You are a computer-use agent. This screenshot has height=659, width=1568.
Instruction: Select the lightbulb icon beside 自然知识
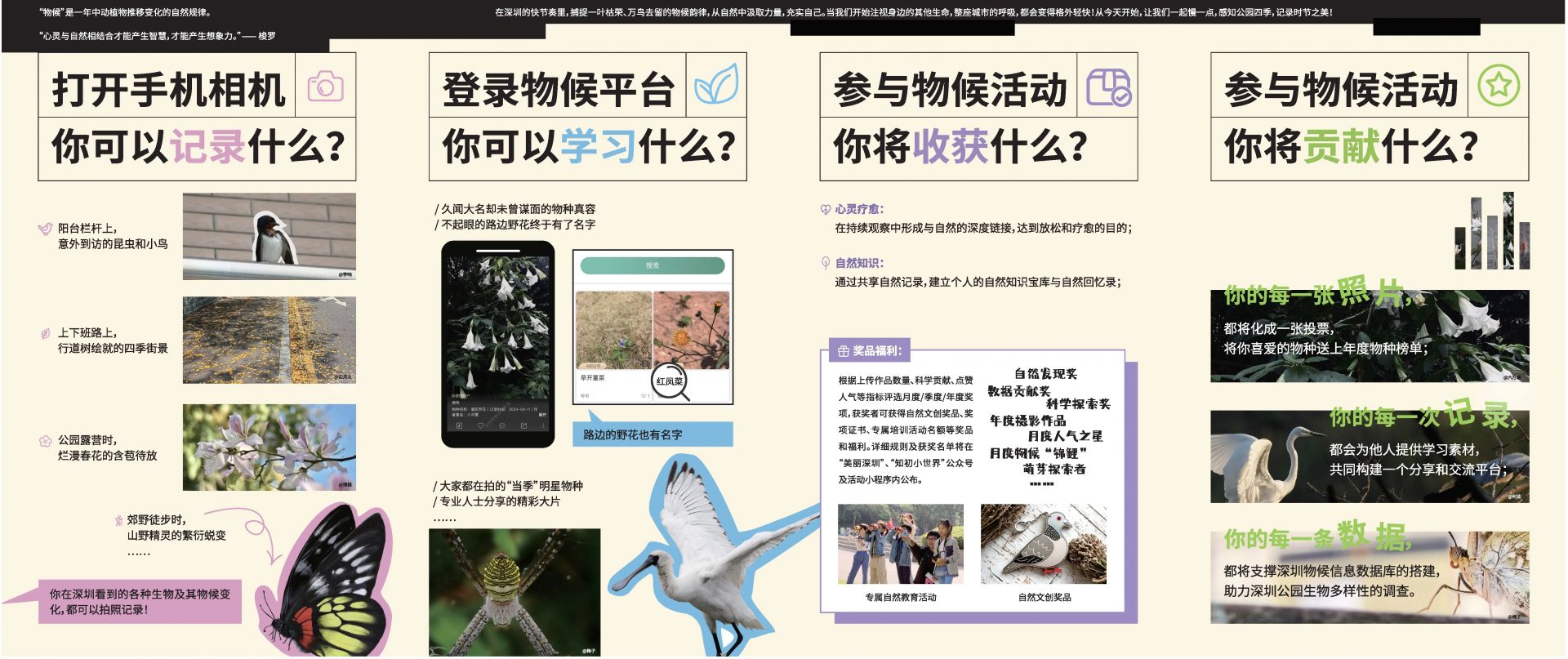pyautogui.click(x=826, y=263)
